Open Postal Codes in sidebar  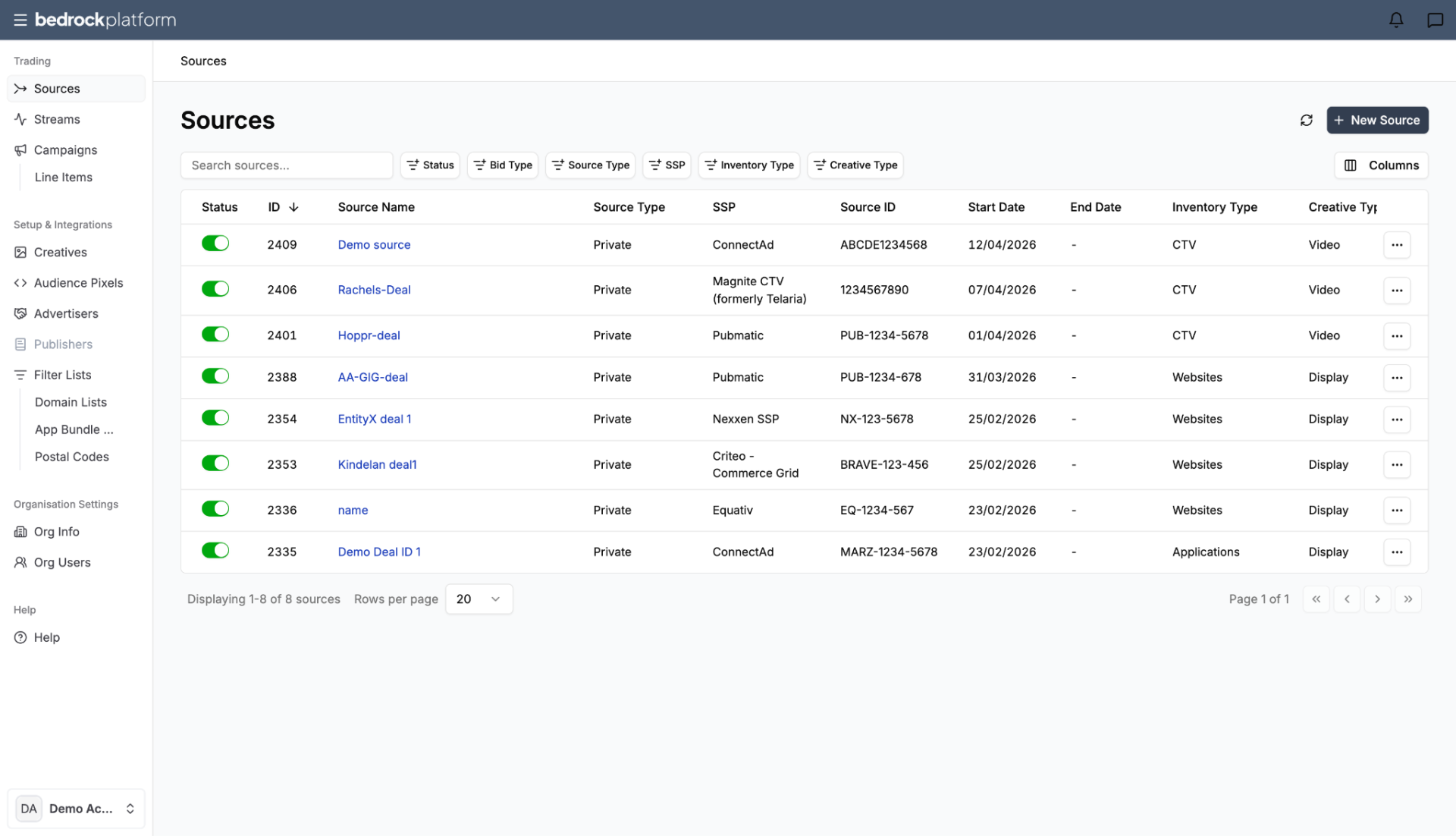72,457
